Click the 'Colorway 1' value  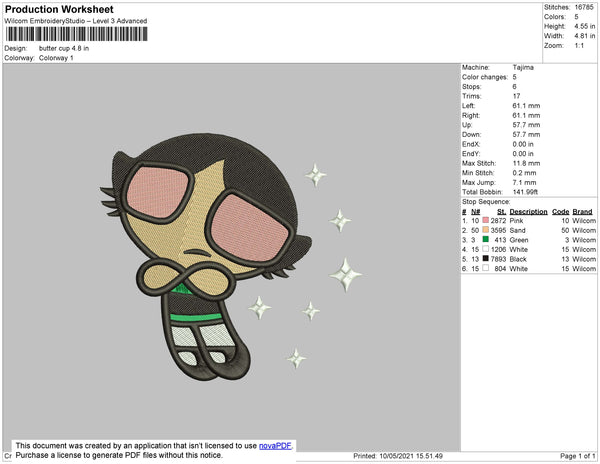tap(56, 58)
